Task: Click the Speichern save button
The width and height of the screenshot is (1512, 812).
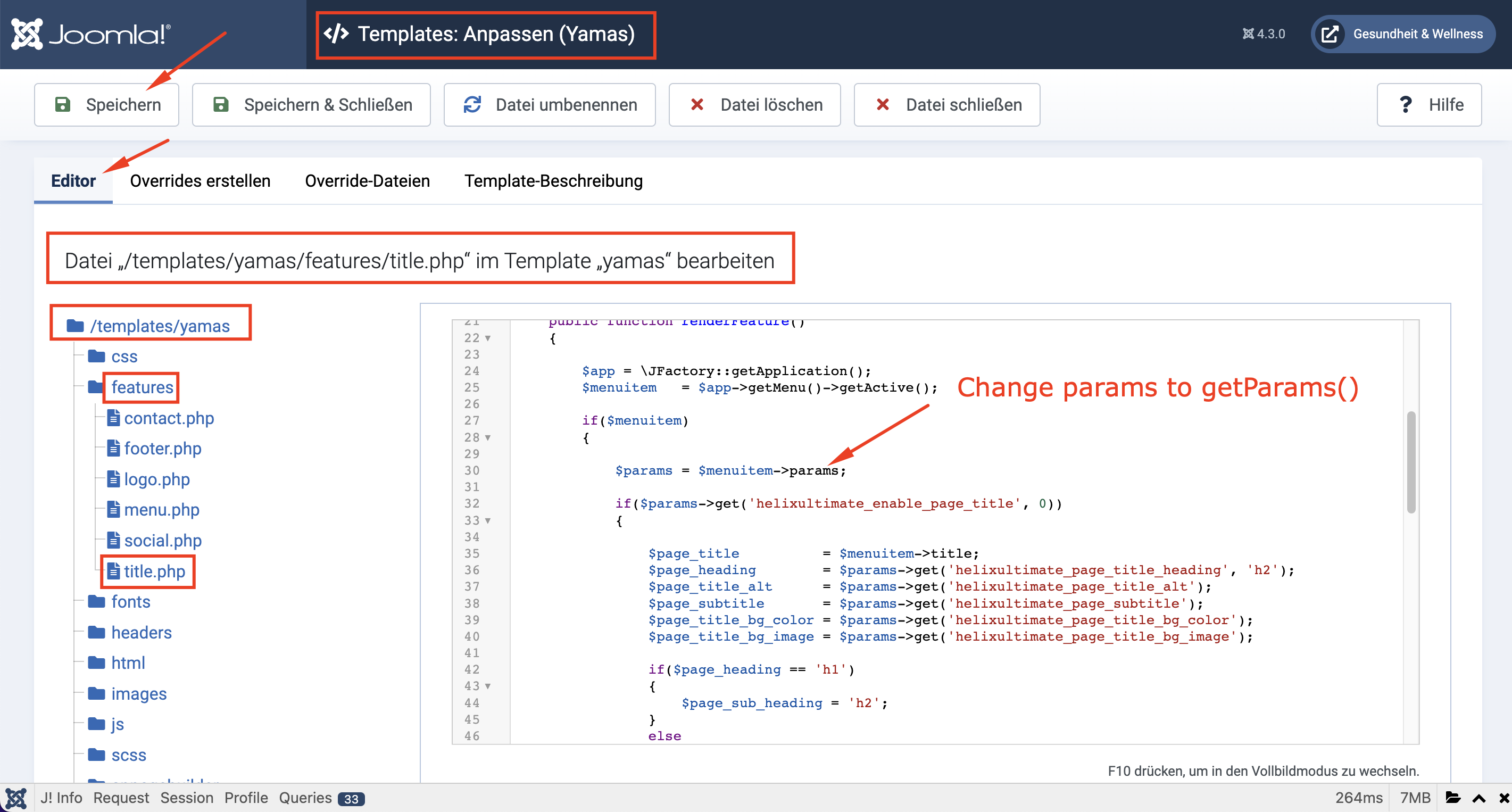Action: (x=107, y=104)
